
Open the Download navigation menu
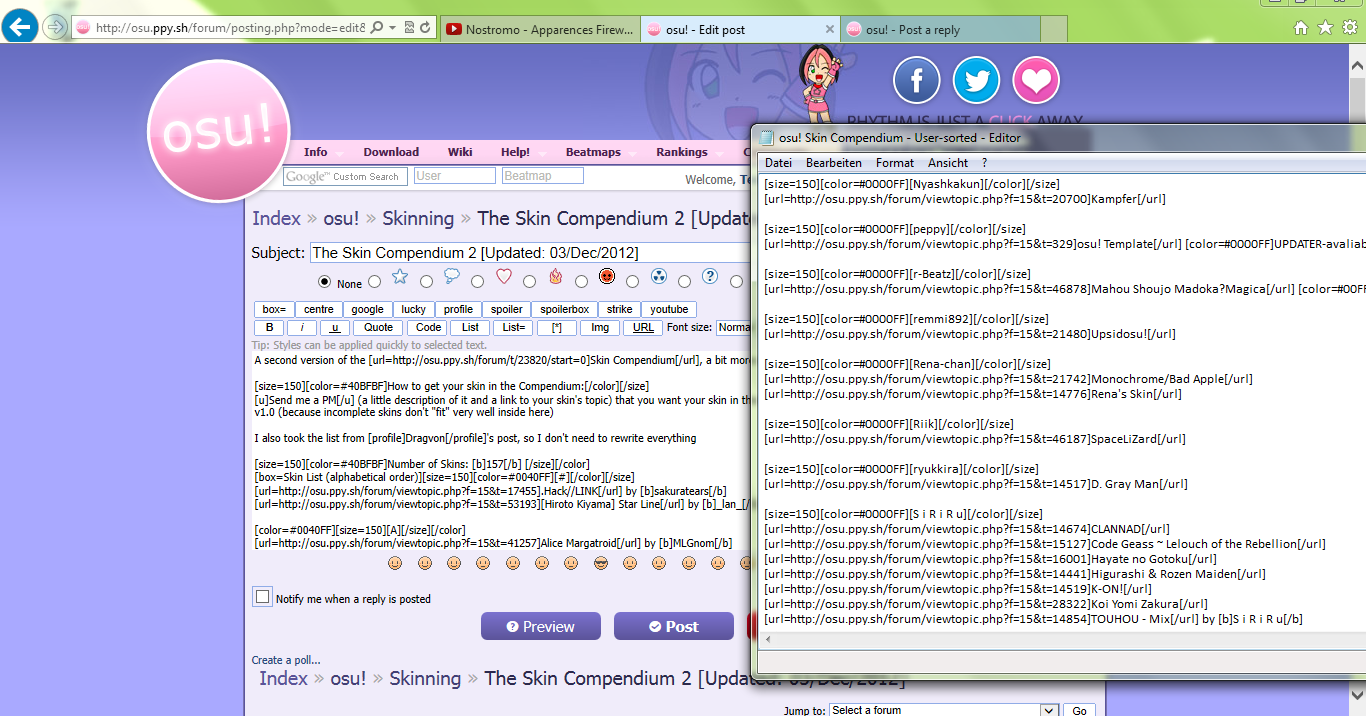391,152
